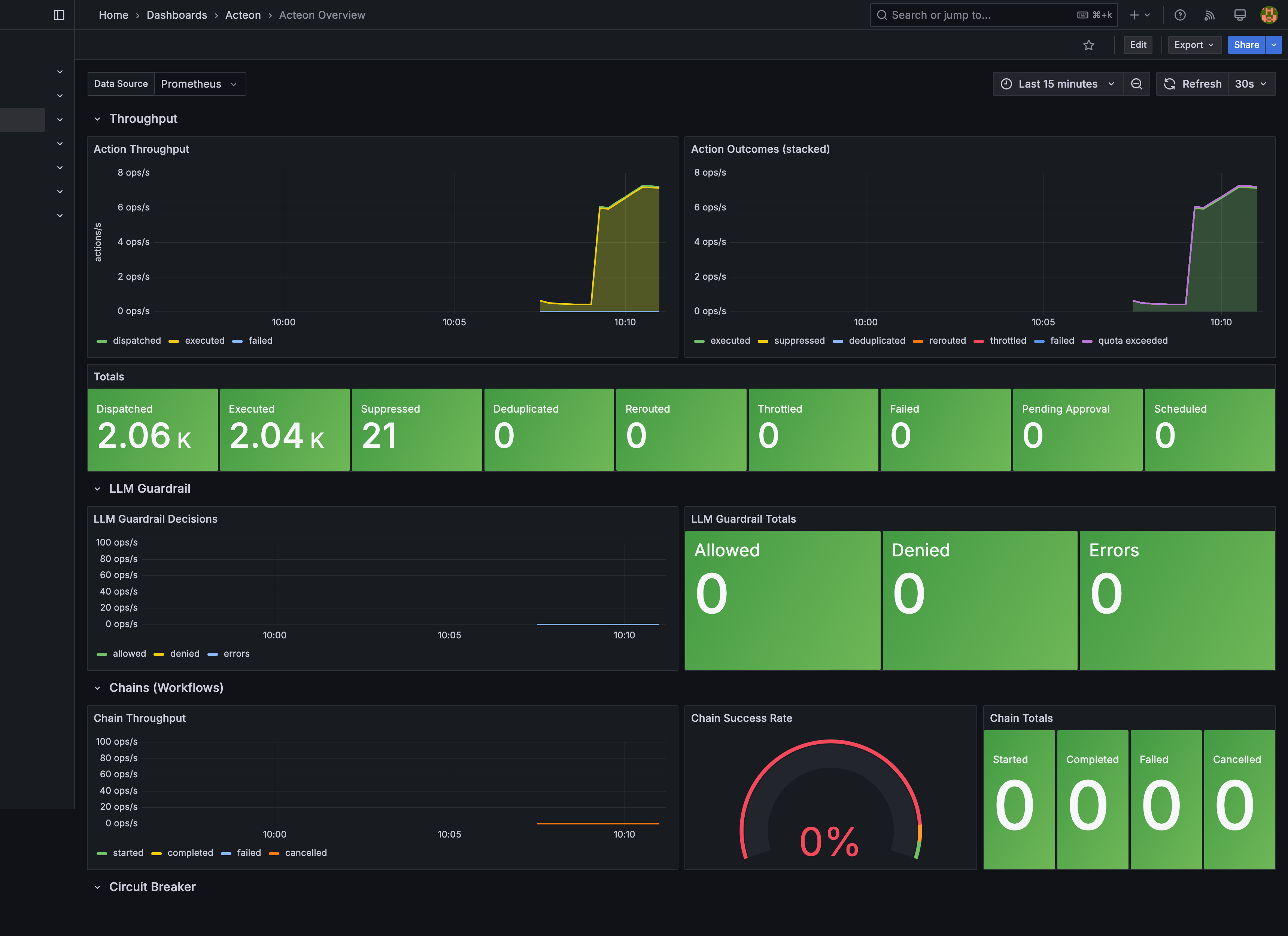Open the Help menu icon
1288x936 pixels.
(x=1180, y=15)
